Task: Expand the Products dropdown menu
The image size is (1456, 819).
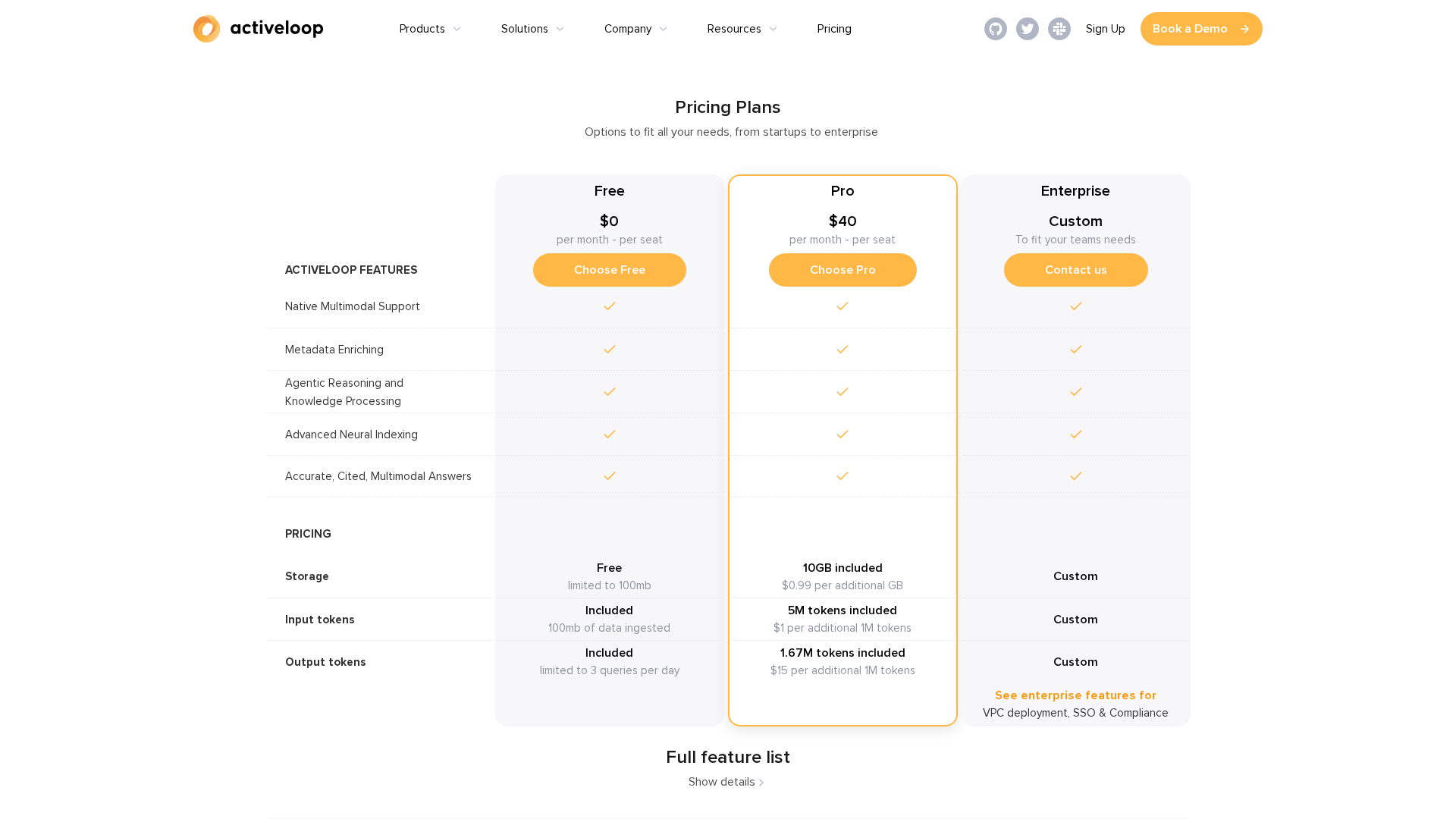Action: click(430, 29)
